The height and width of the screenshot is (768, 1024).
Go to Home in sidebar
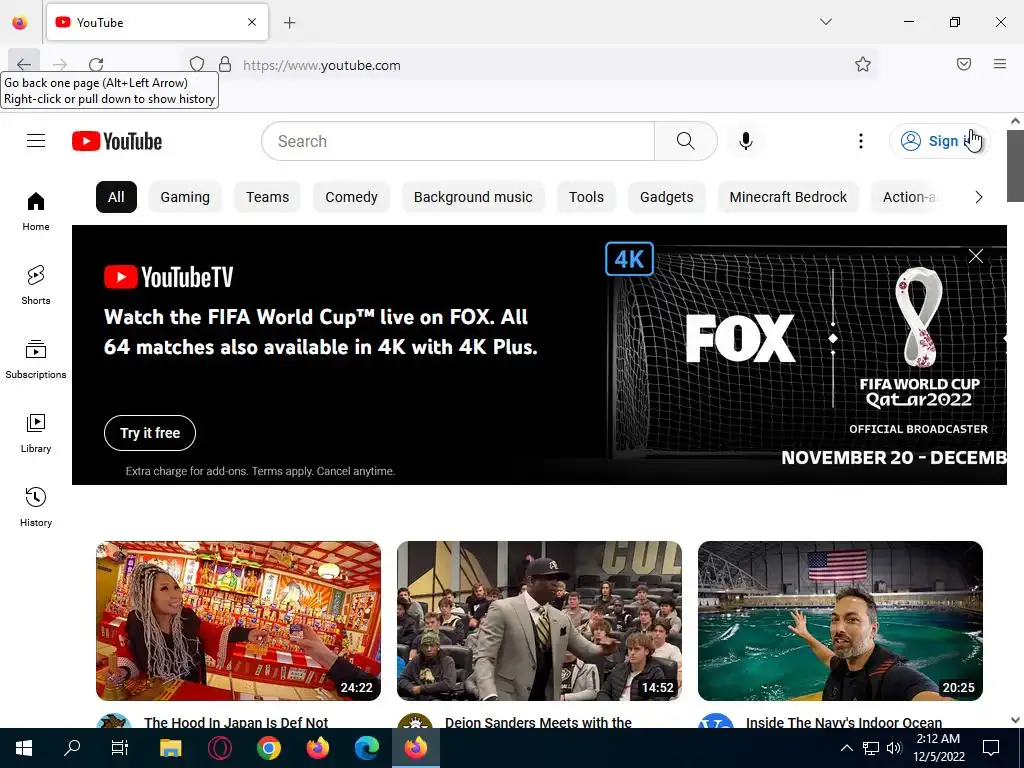[x=36, y=211]
